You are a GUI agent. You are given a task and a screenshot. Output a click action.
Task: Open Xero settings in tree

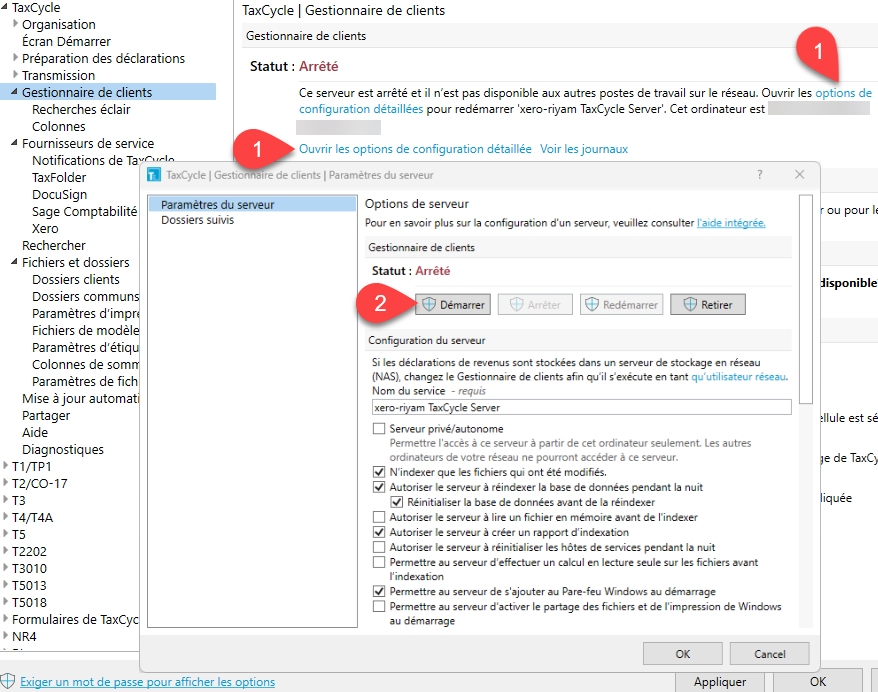pyautogui.click(x=45, y=228)
